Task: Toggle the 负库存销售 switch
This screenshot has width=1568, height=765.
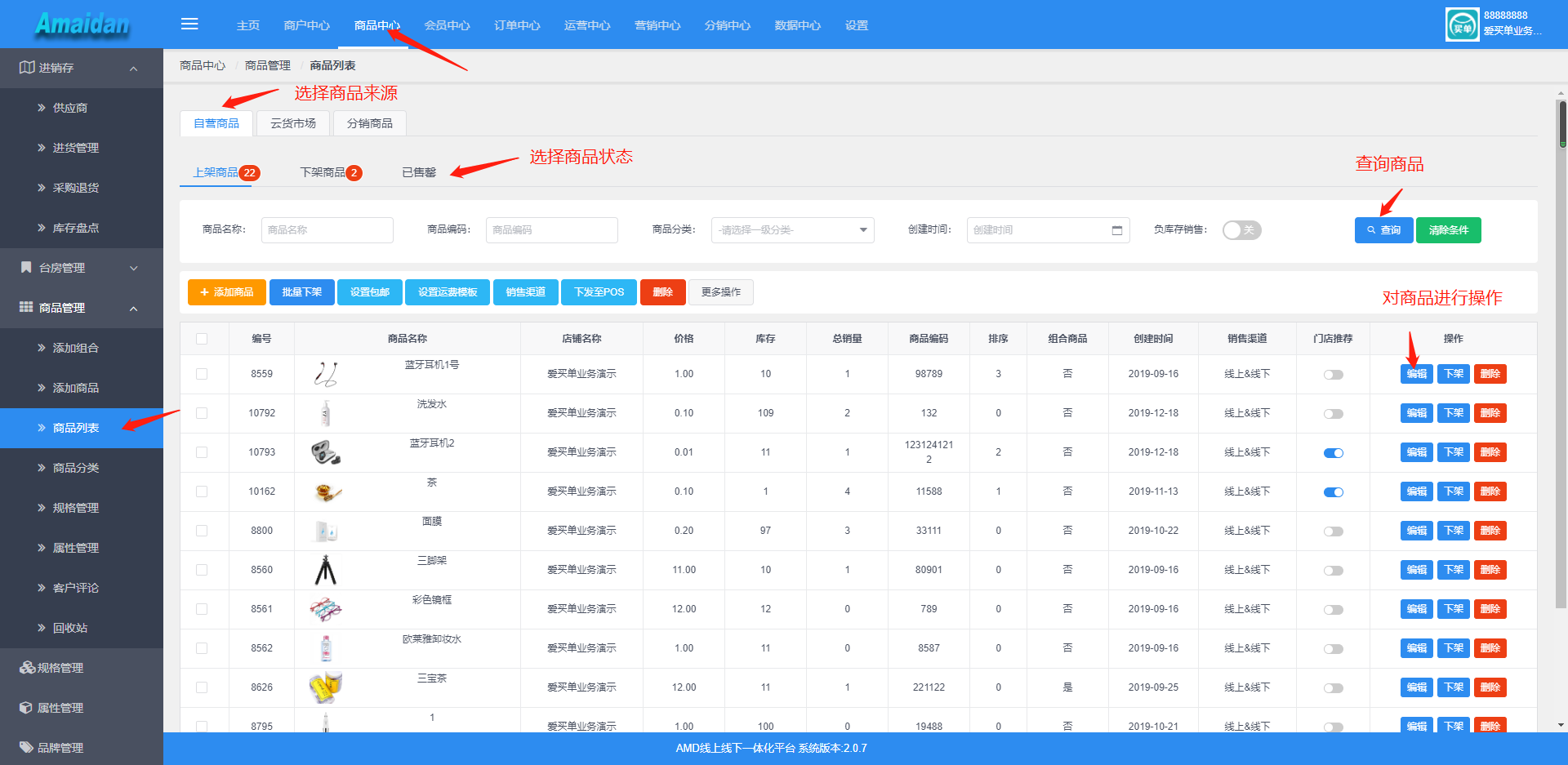Action: (x=1242, y=230)
